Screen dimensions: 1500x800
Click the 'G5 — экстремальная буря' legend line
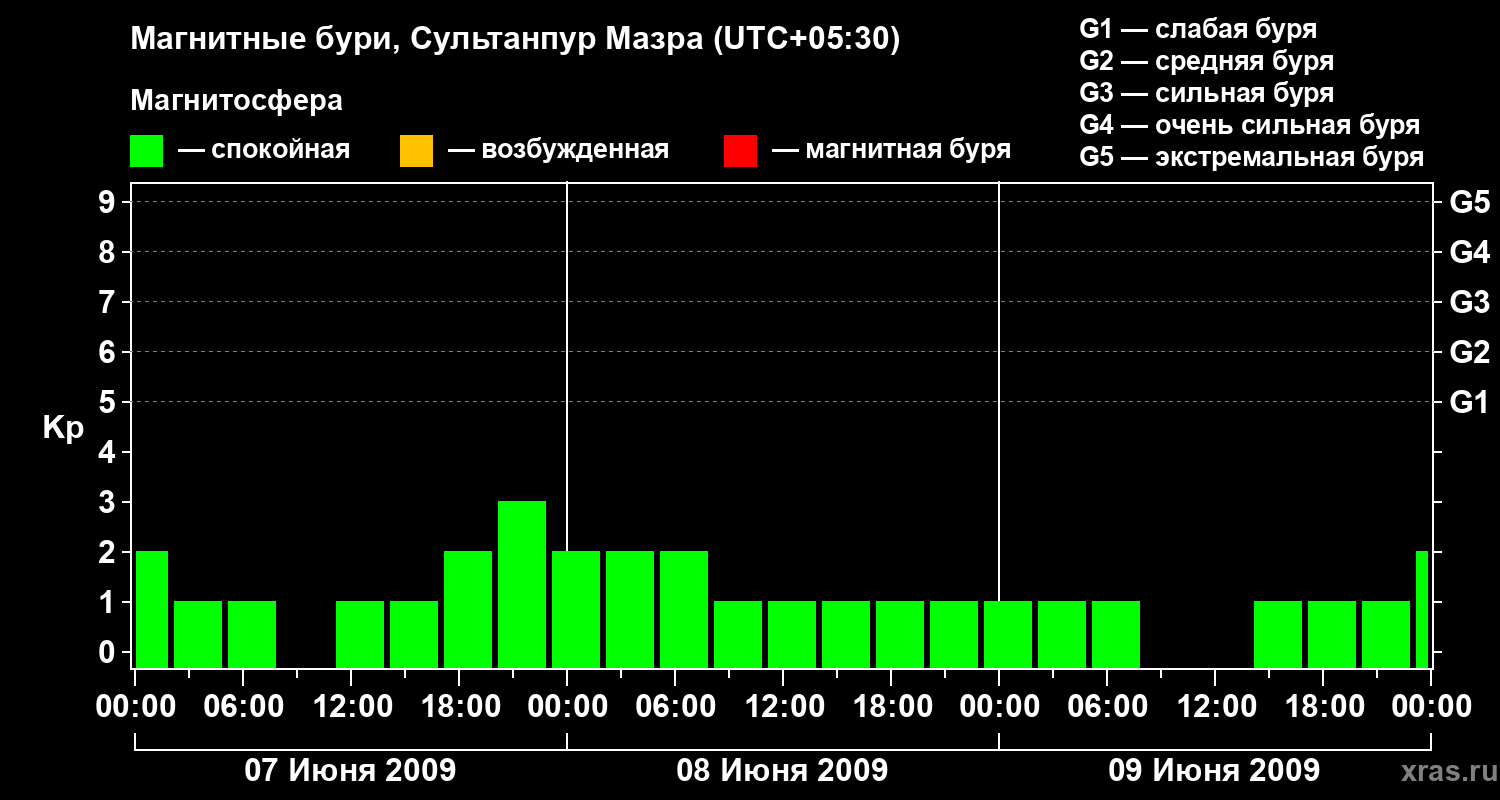point(1252,157)
